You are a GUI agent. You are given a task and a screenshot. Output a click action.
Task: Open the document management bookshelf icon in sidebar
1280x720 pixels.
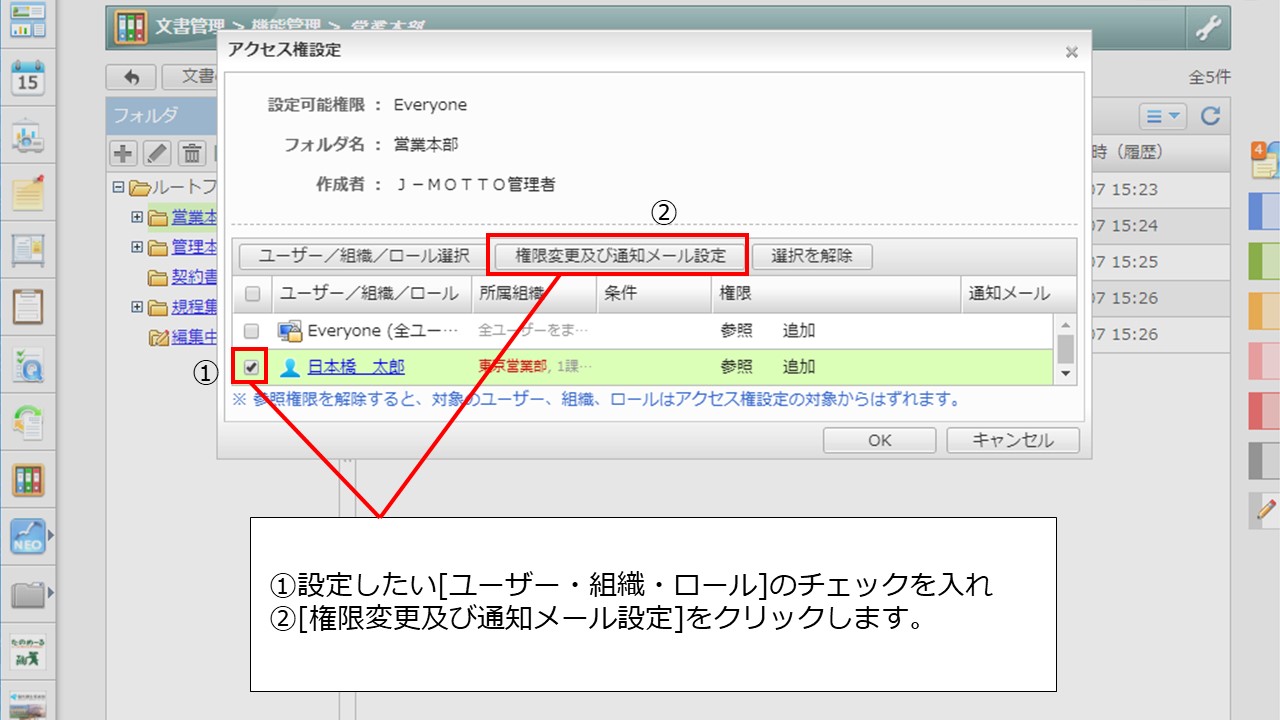click(28, 480)
